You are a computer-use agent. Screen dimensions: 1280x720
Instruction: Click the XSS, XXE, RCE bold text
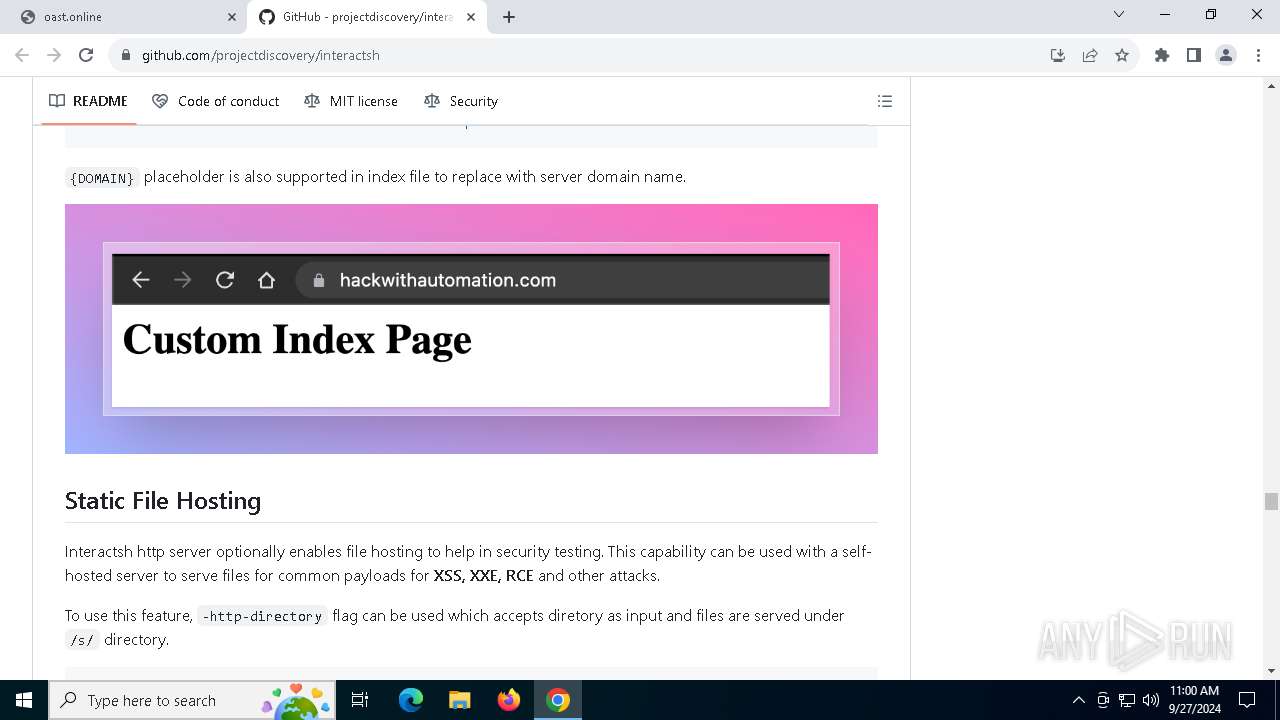pyautogui.click(x=484, y=576)
